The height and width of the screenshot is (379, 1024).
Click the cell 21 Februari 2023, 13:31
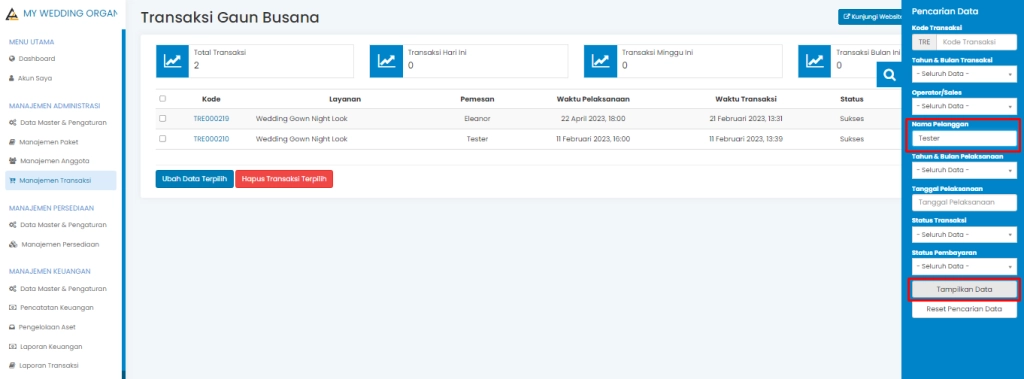(x=746, y=119)
